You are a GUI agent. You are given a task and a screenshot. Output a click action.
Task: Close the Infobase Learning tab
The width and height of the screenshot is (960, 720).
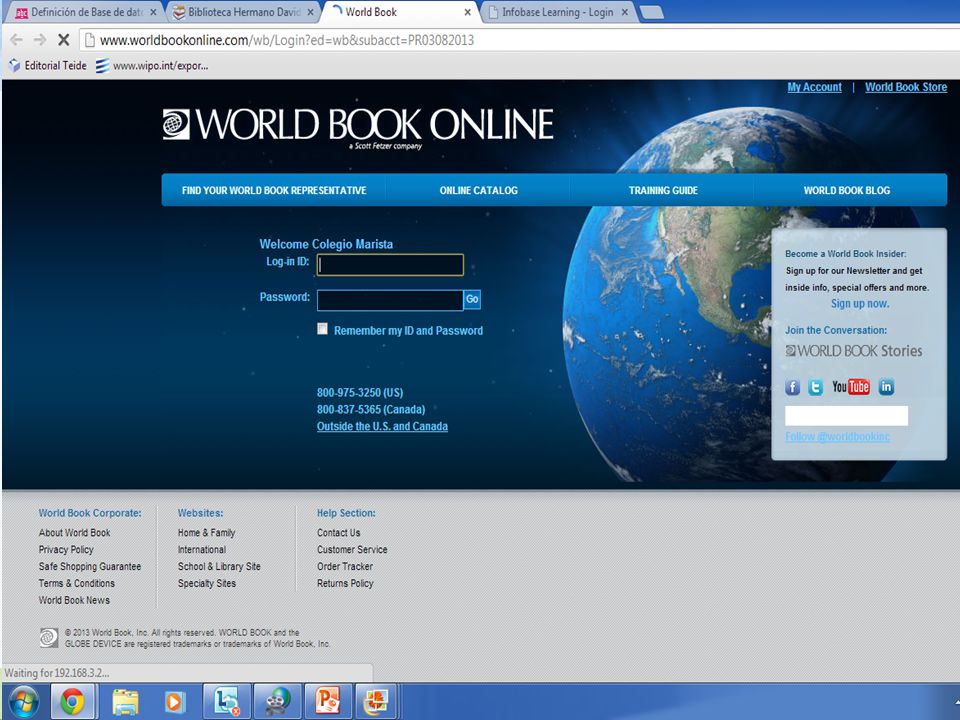[x=625, y=12]
